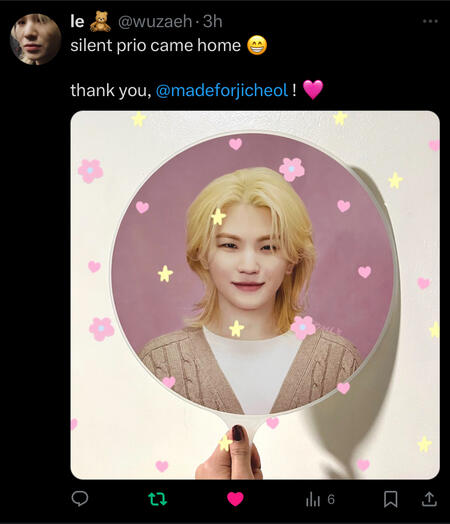The height and width of the screenshot is (524, 450).
Task: Open the post via 3h timestamp
Action: coord(212,21)
